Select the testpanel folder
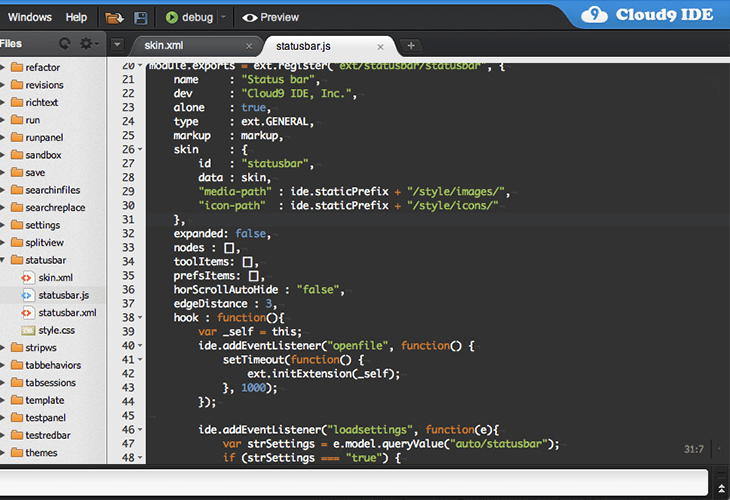The height and width of the screenshot is (500, 730). [45, 418]
